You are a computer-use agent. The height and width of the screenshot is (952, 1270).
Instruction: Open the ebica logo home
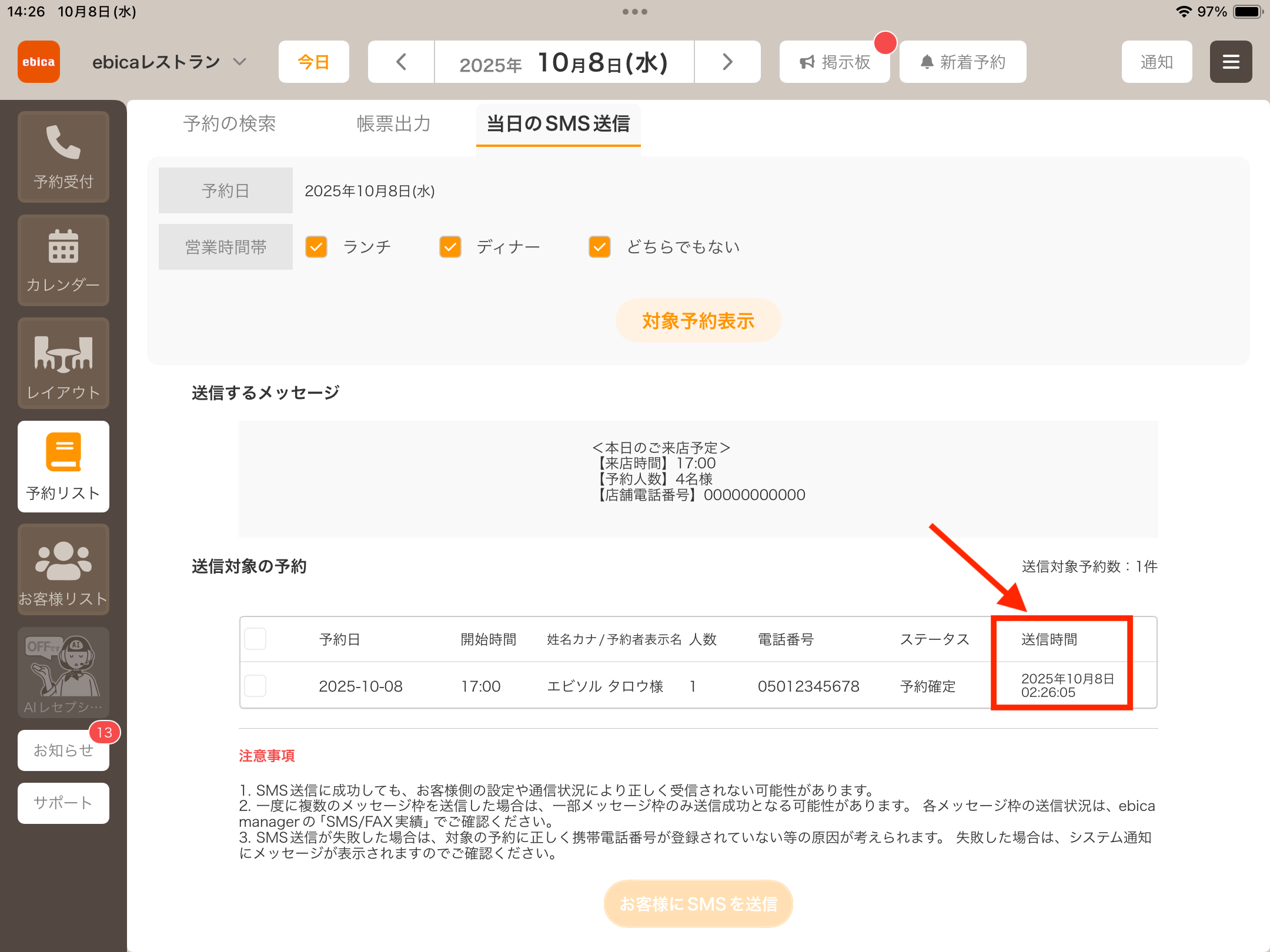pyautogui.click(x=39, y=62)
